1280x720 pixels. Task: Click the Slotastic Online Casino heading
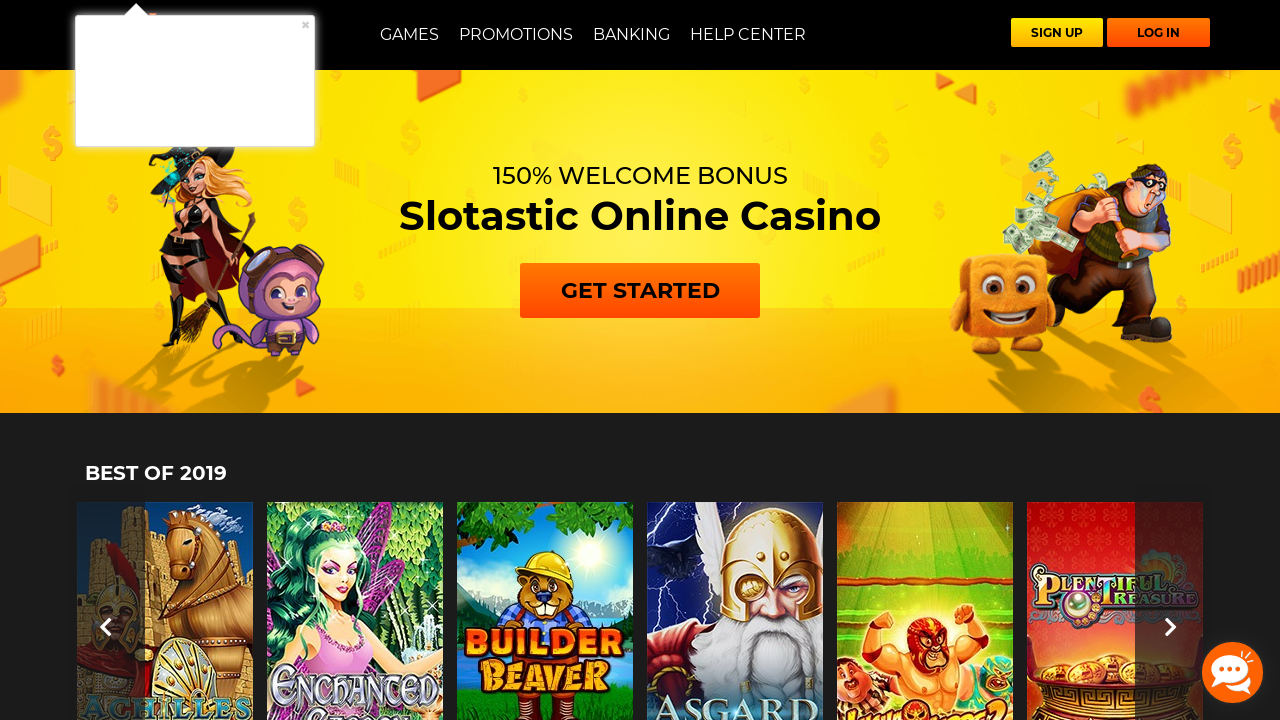[x=640, y=216]
